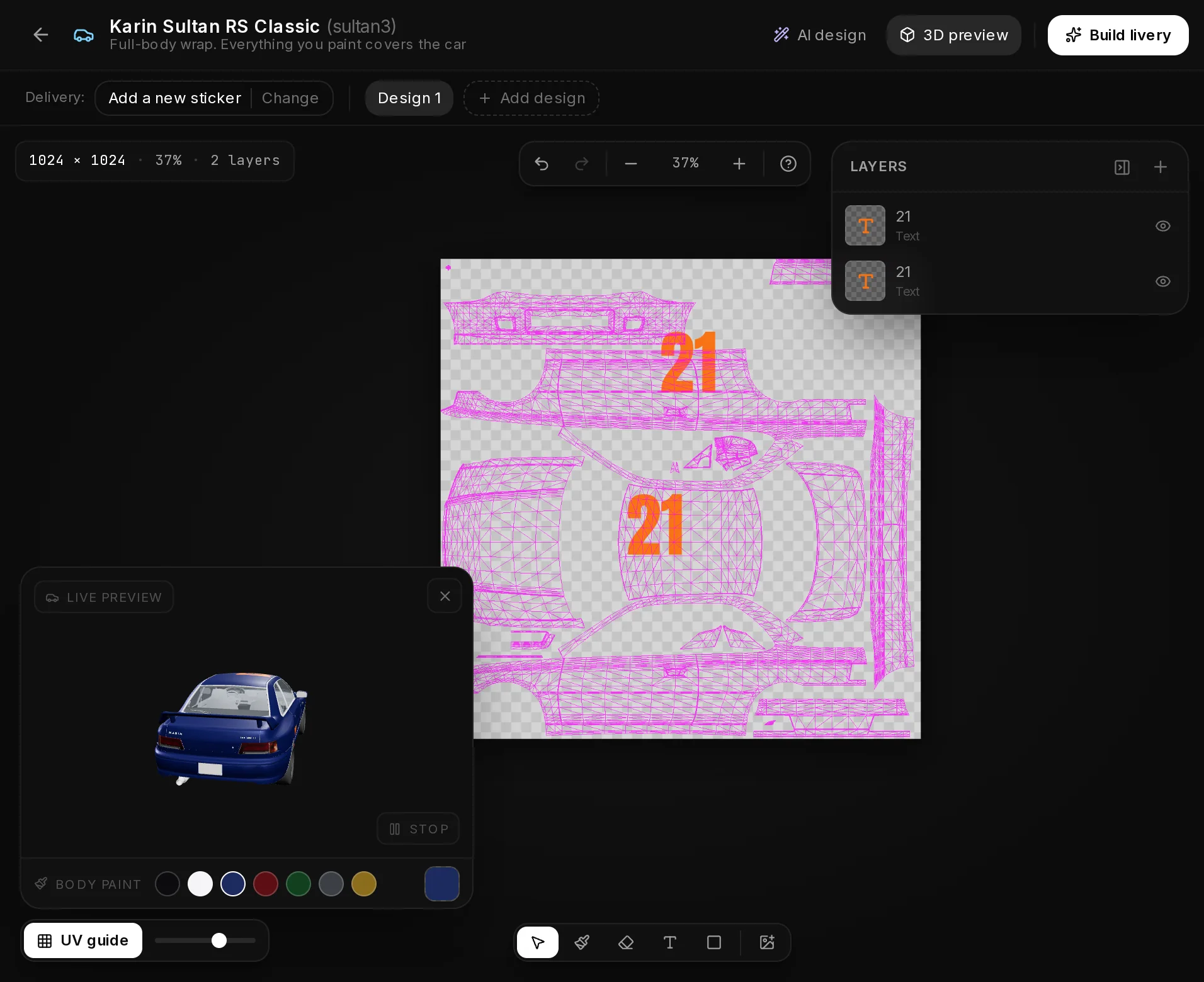Click the canvas size info 1024 × 1024
The height and width of the screenshot is (982, 1204).
tap(77, 161)
